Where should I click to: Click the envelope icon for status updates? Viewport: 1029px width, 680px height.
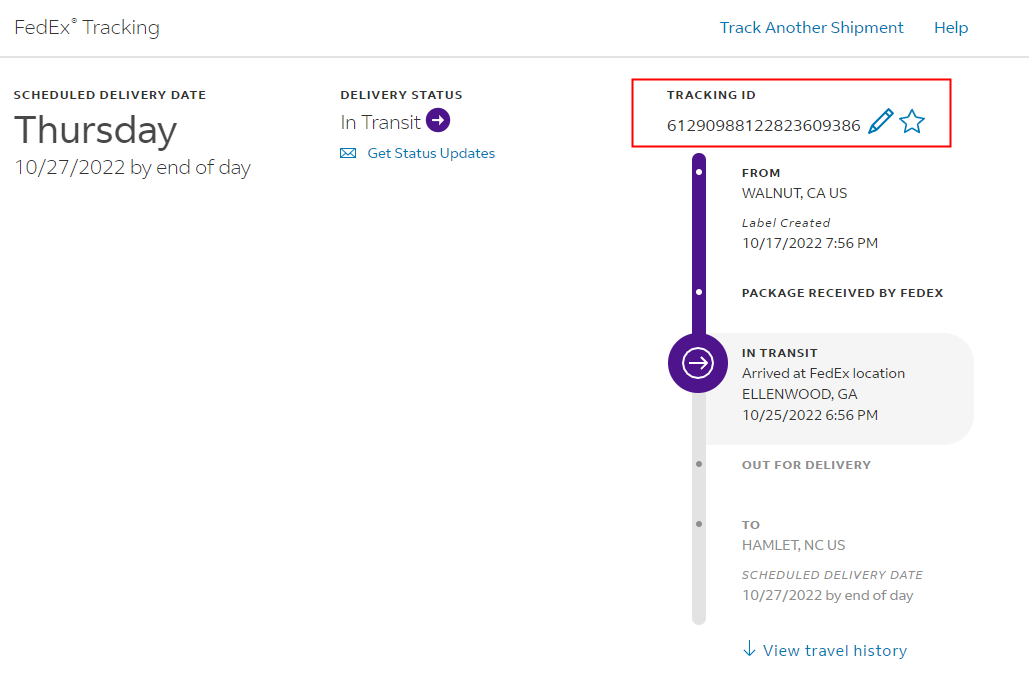pyautogui.click(x=348, y=153)
